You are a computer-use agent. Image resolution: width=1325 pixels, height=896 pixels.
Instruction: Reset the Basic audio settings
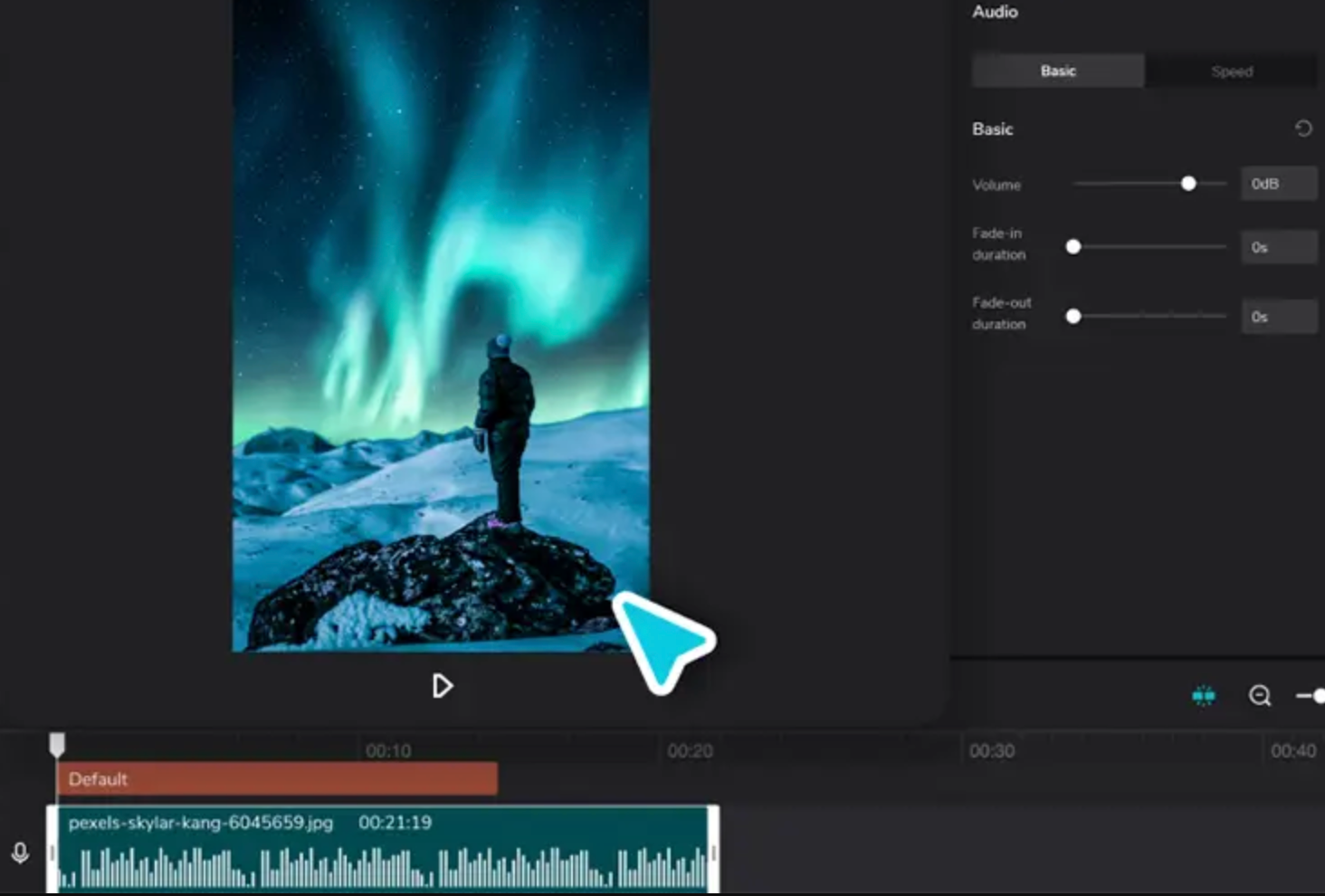[x=1303, y=129]
